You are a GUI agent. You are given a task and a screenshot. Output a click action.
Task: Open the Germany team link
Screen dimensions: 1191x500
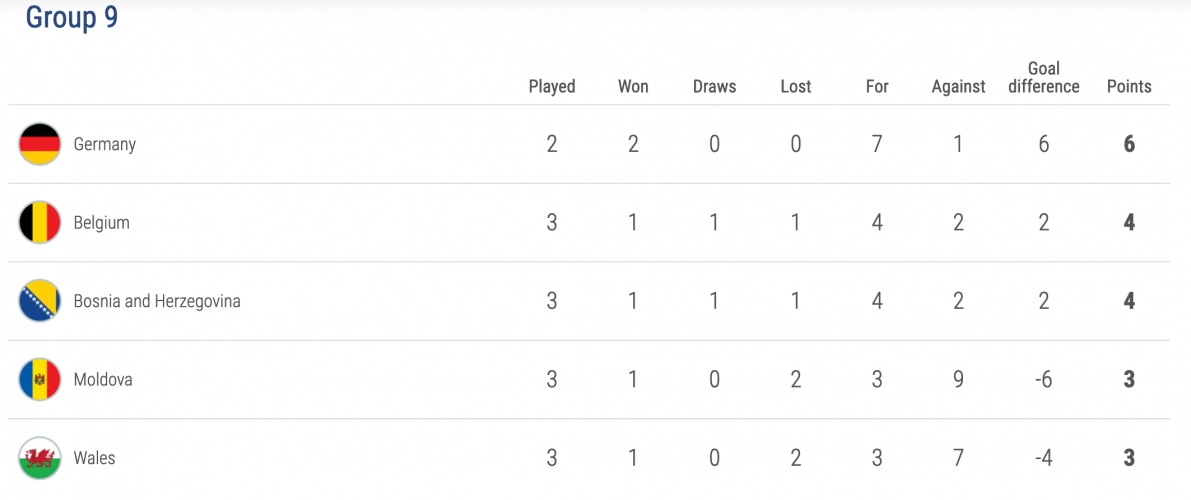(x=105, y=144)
